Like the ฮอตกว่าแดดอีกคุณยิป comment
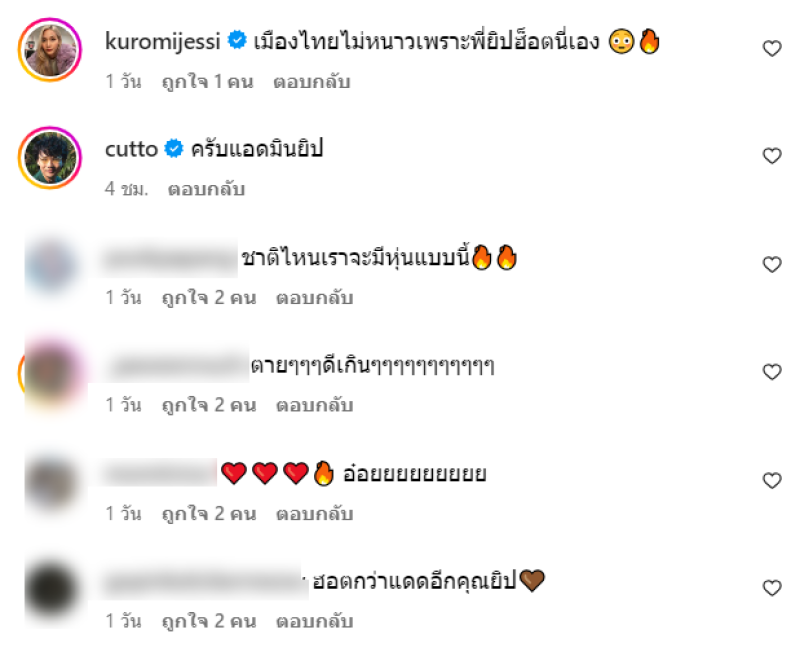Viewport: 800px width, 656px height. coord(772,588)
